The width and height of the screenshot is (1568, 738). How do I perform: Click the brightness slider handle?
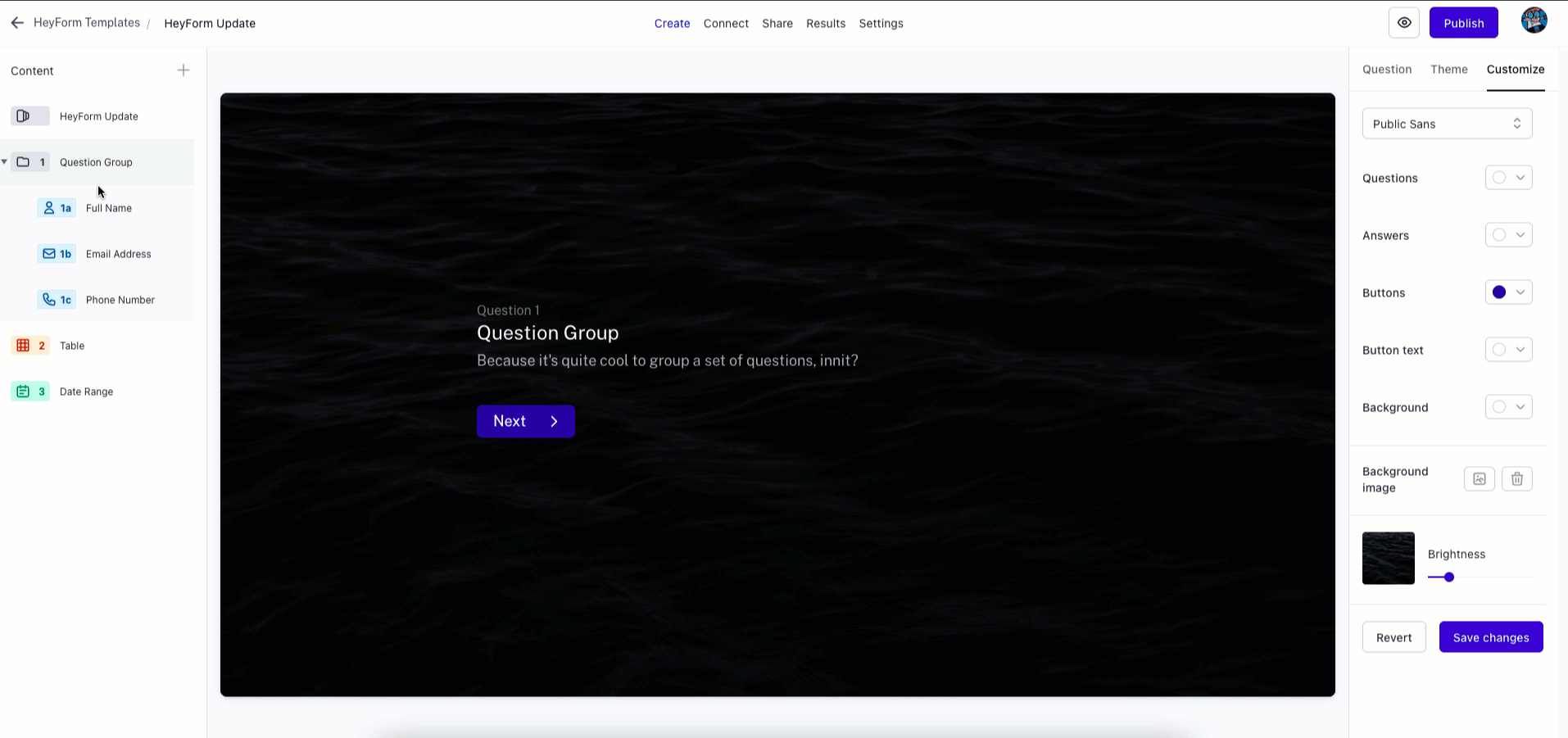tap(1449, 577)
